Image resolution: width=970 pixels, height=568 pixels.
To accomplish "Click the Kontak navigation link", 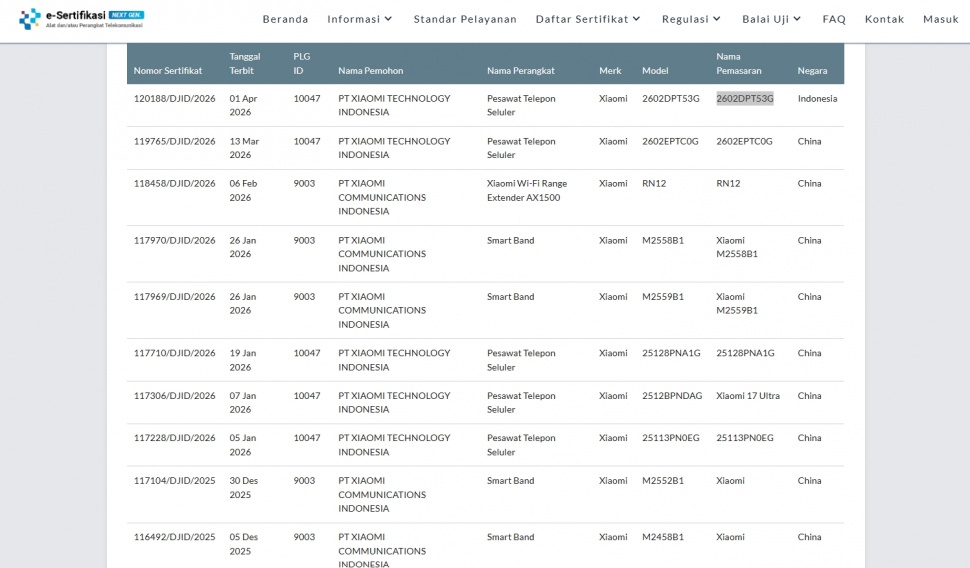I will coord(884,19).
